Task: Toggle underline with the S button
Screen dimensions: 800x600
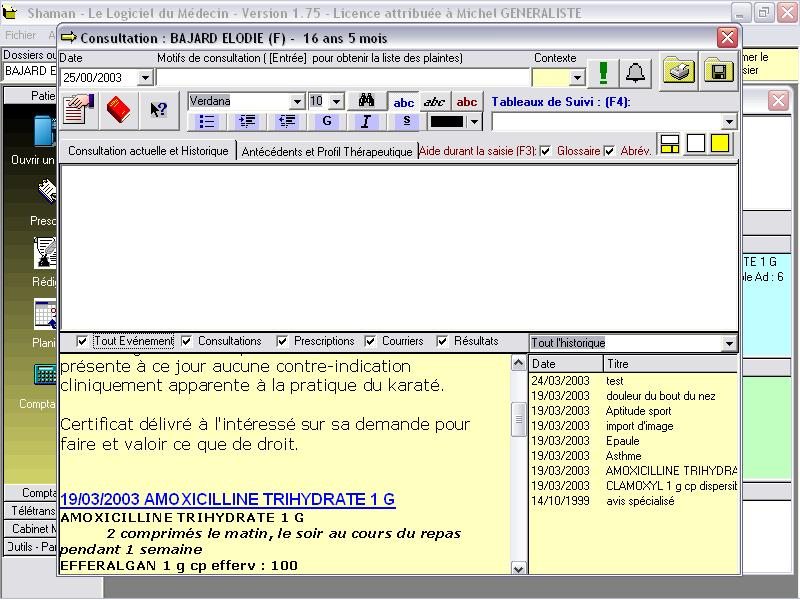Action: 406,121
